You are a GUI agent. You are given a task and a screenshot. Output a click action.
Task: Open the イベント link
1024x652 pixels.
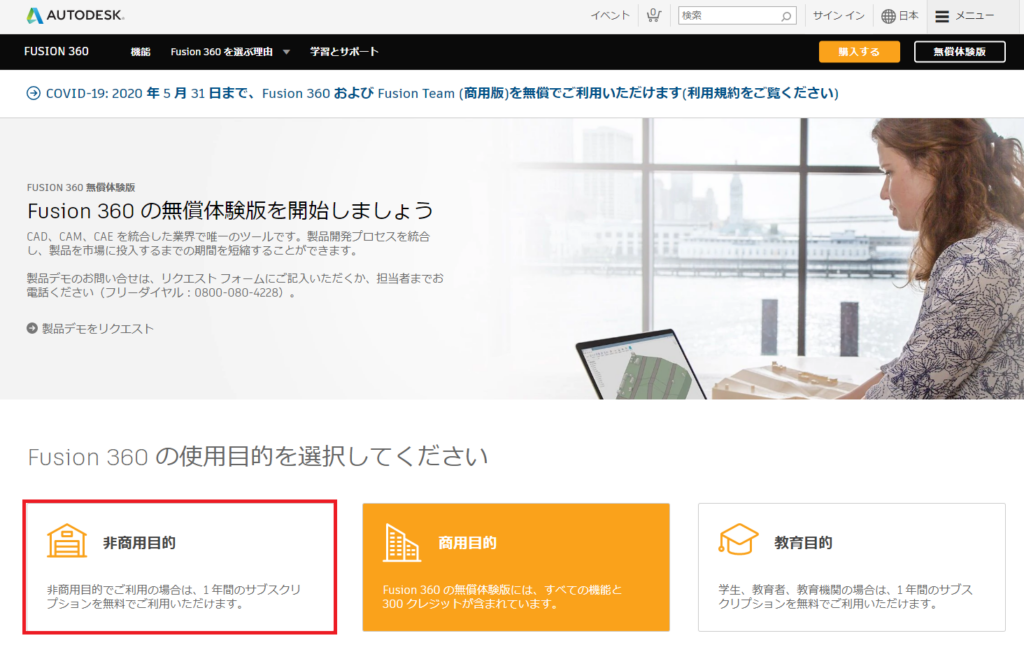tap(610, 16)
